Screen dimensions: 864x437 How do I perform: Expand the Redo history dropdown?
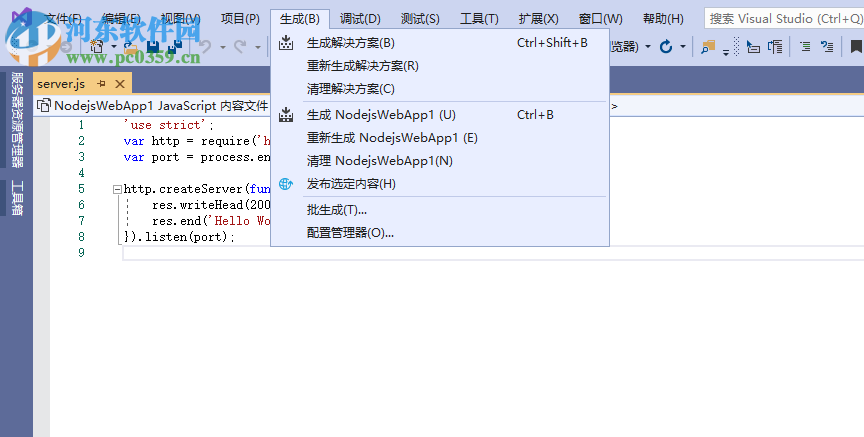[x=257, y=47]
